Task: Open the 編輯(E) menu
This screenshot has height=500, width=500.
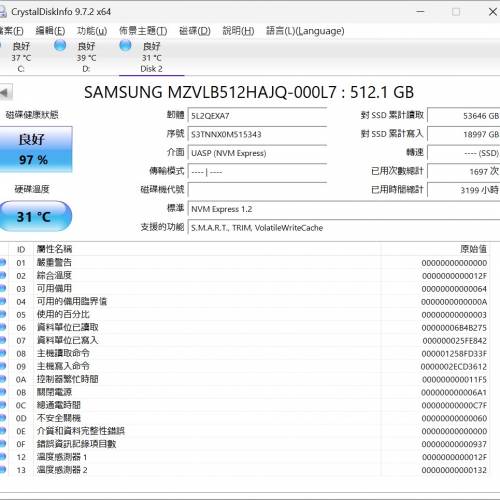Action: pos(50,31)
